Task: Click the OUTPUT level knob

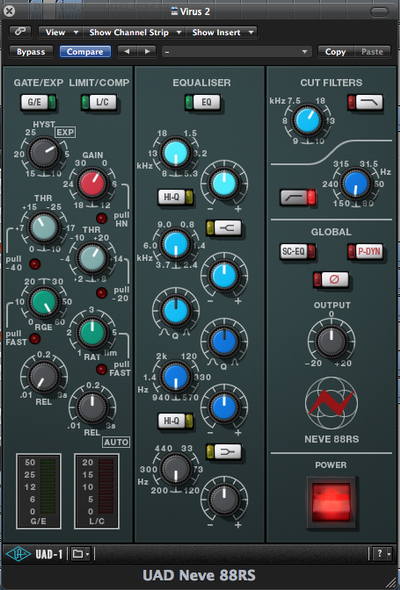Action: coord(331,341)
